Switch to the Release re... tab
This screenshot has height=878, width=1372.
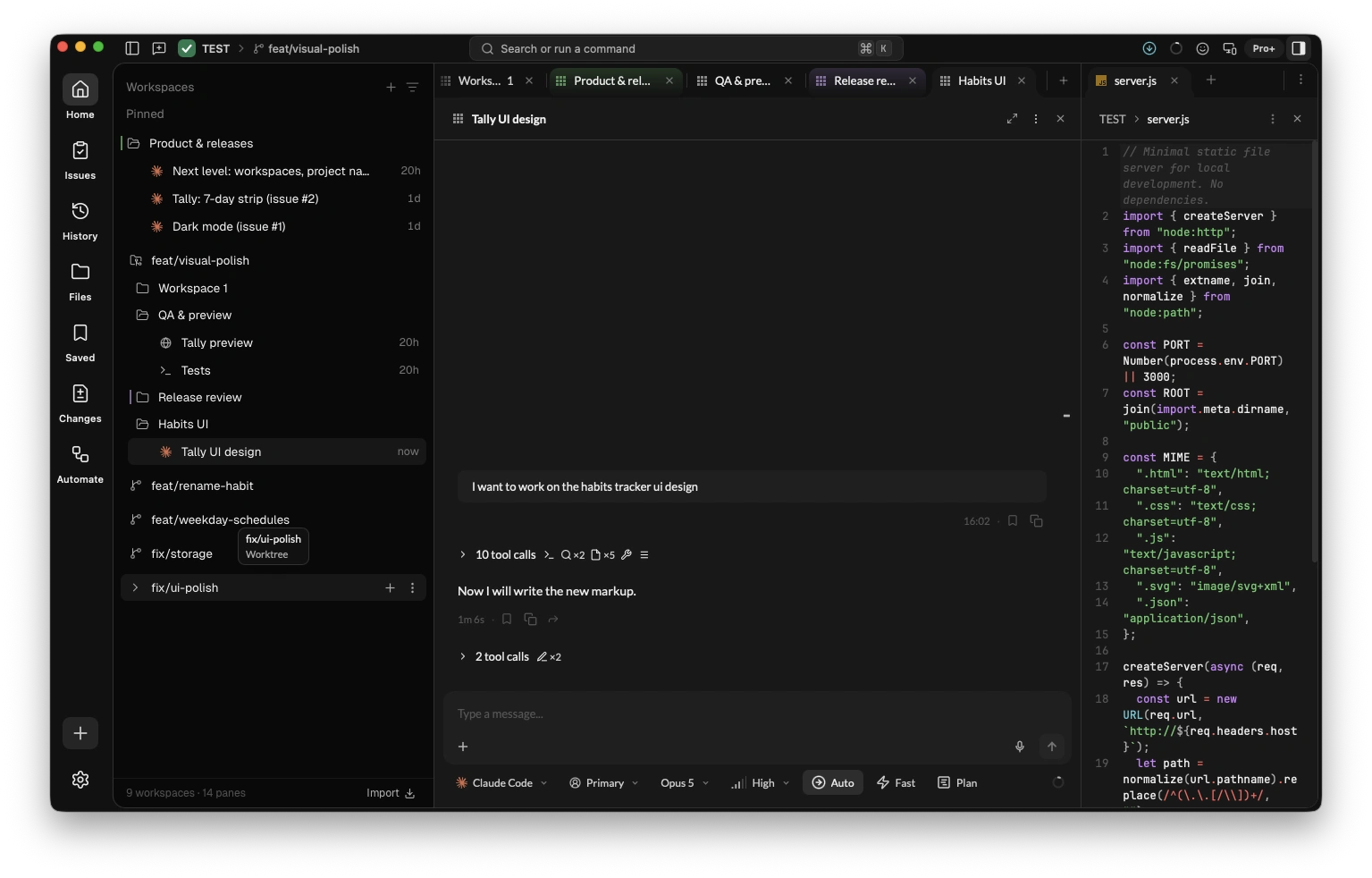click(865, 80)
